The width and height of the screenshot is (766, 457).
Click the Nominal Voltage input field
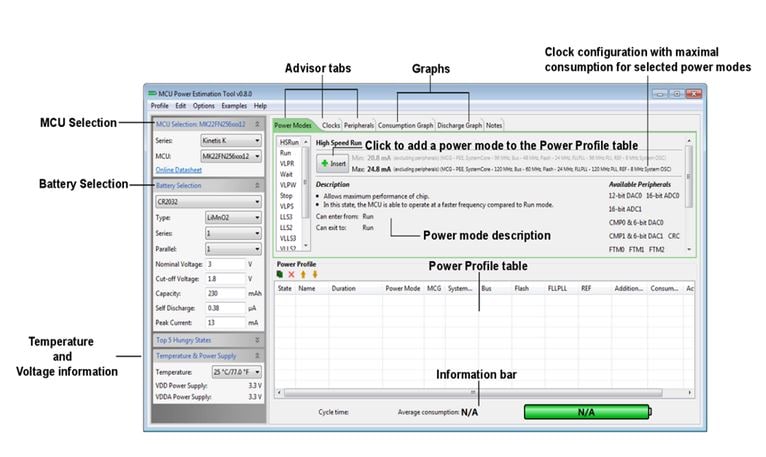coord(224,263)
